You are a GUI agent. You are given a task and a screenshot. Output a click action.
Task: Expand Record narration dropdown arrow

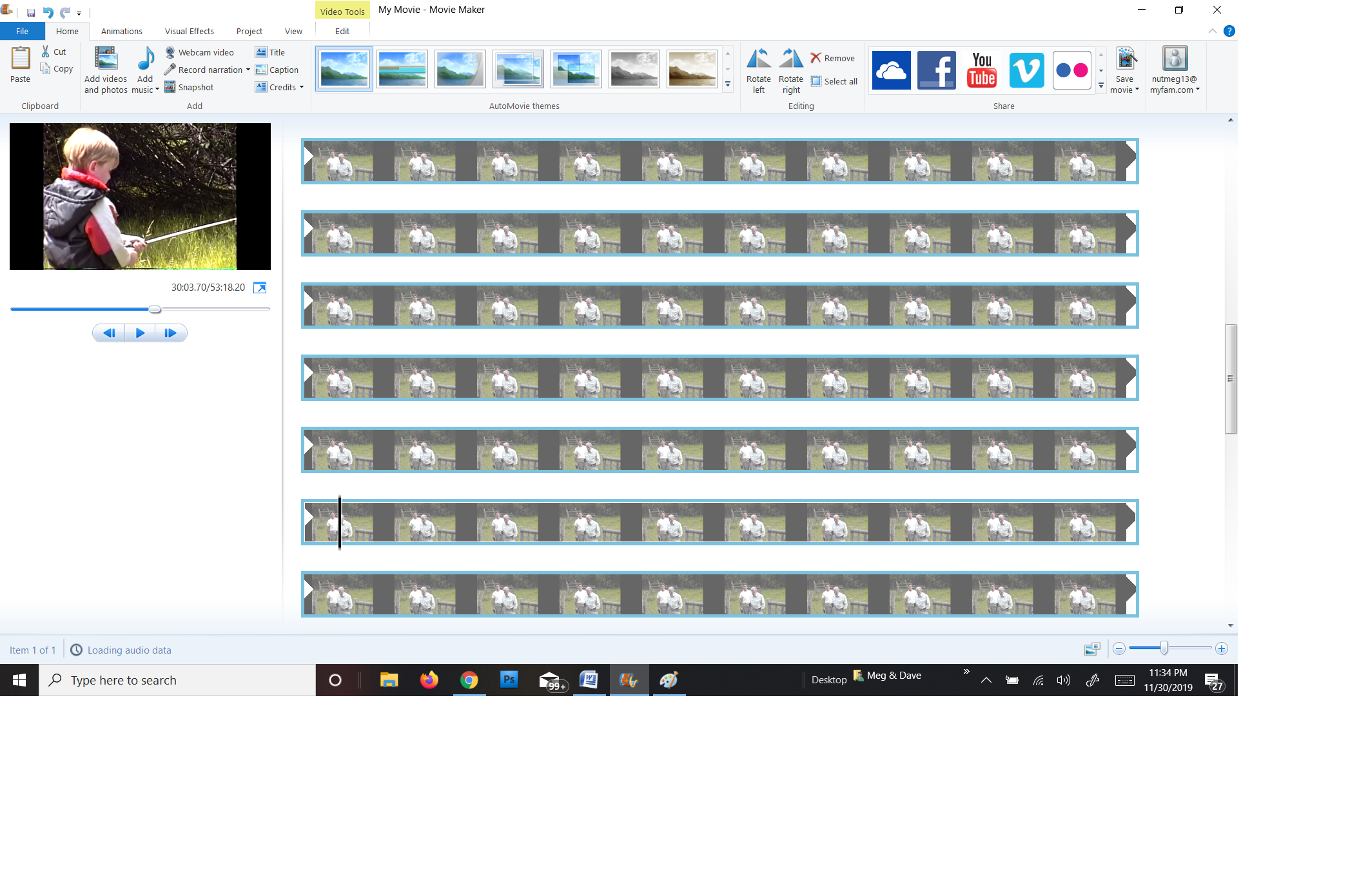coord(248,70)
